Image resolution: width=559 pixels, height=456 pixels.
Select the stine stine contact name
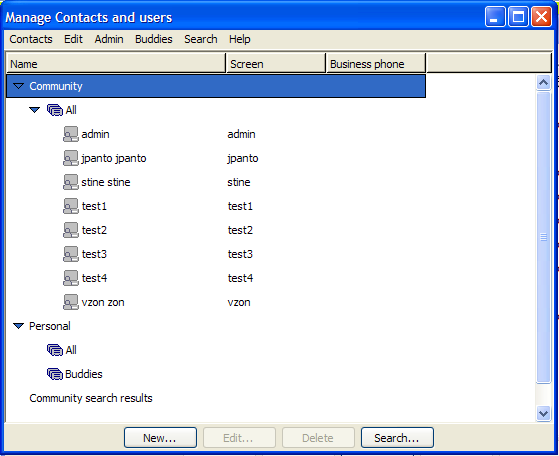tap(106, 182)
